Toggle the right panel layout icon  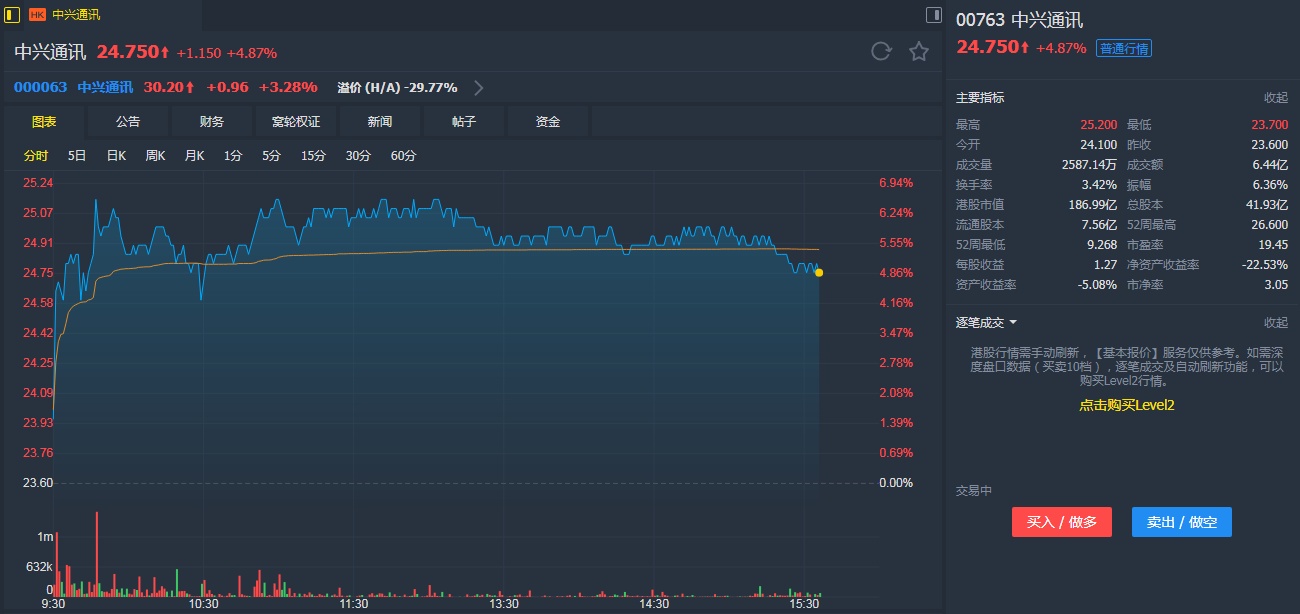pyautogui.click(x=934, y=15)
